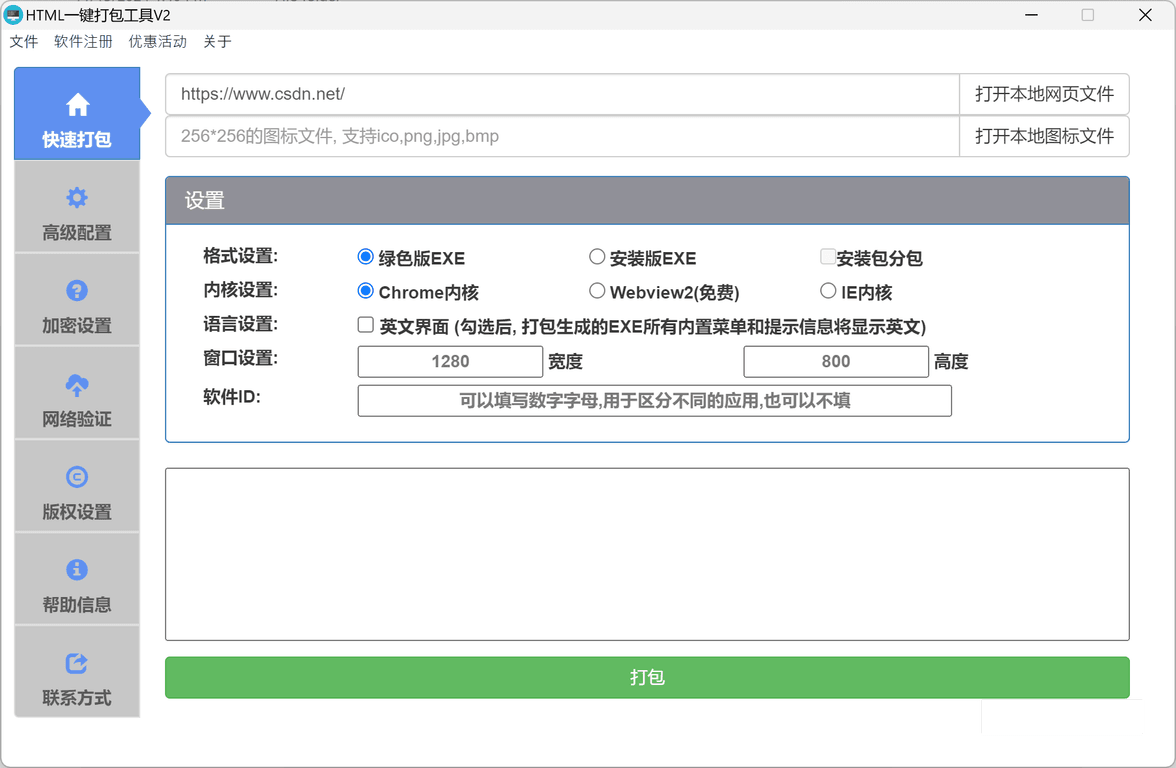Viewport: 1176px width, 768px height.
Task: Click 打开本地图标文件 to browse icon file
Action: coord(1044,136)
